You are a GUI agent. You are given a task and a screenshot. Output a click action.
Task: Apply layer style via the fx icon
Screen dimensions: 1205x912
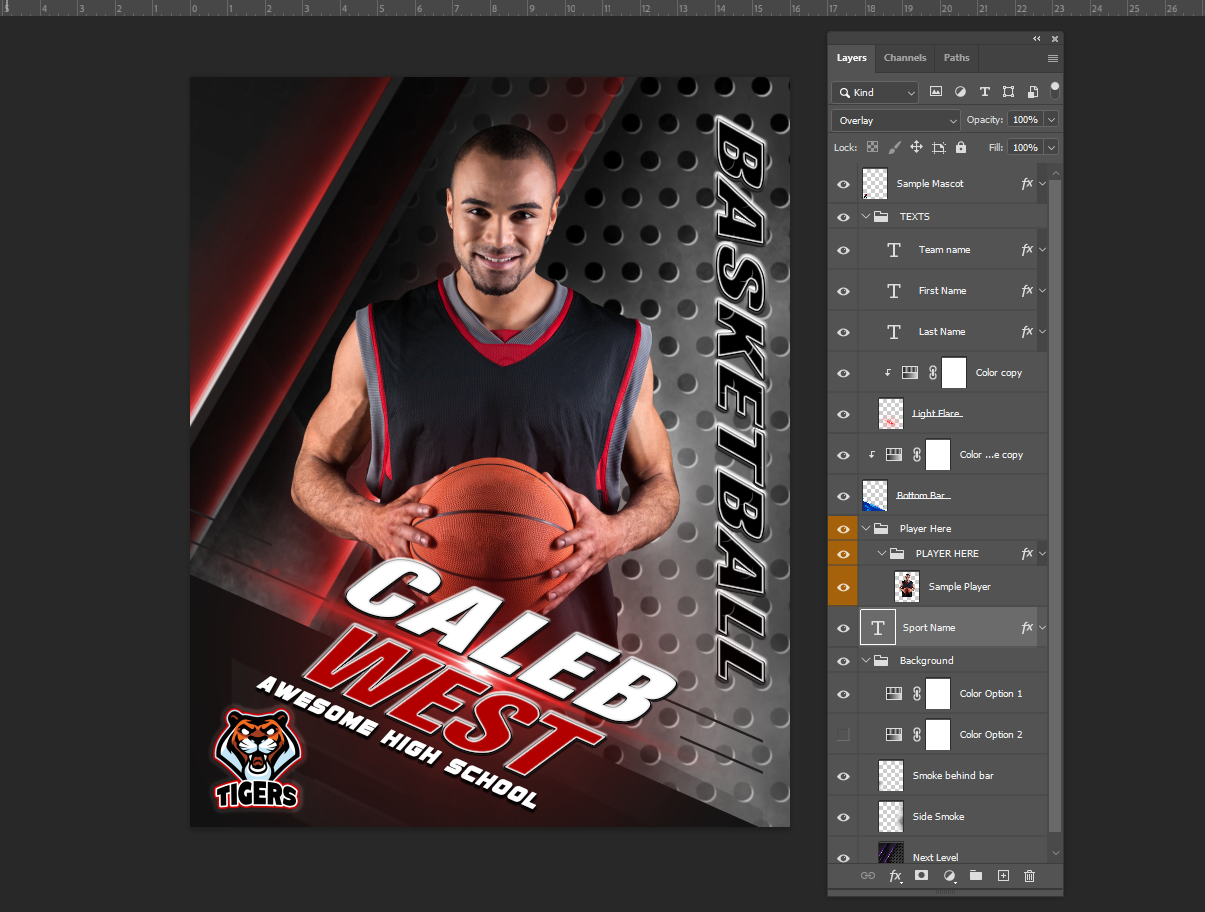pos(894,876)
